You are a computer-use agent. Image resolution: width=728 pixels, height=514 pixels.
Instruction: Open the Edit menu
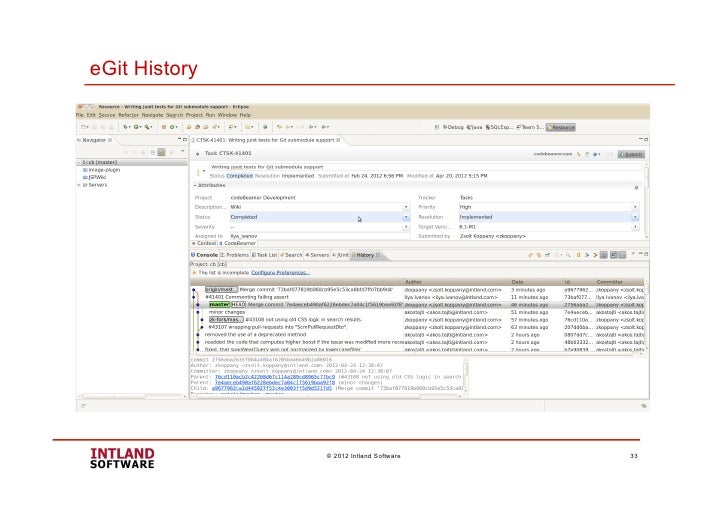(x=91, y=115)
